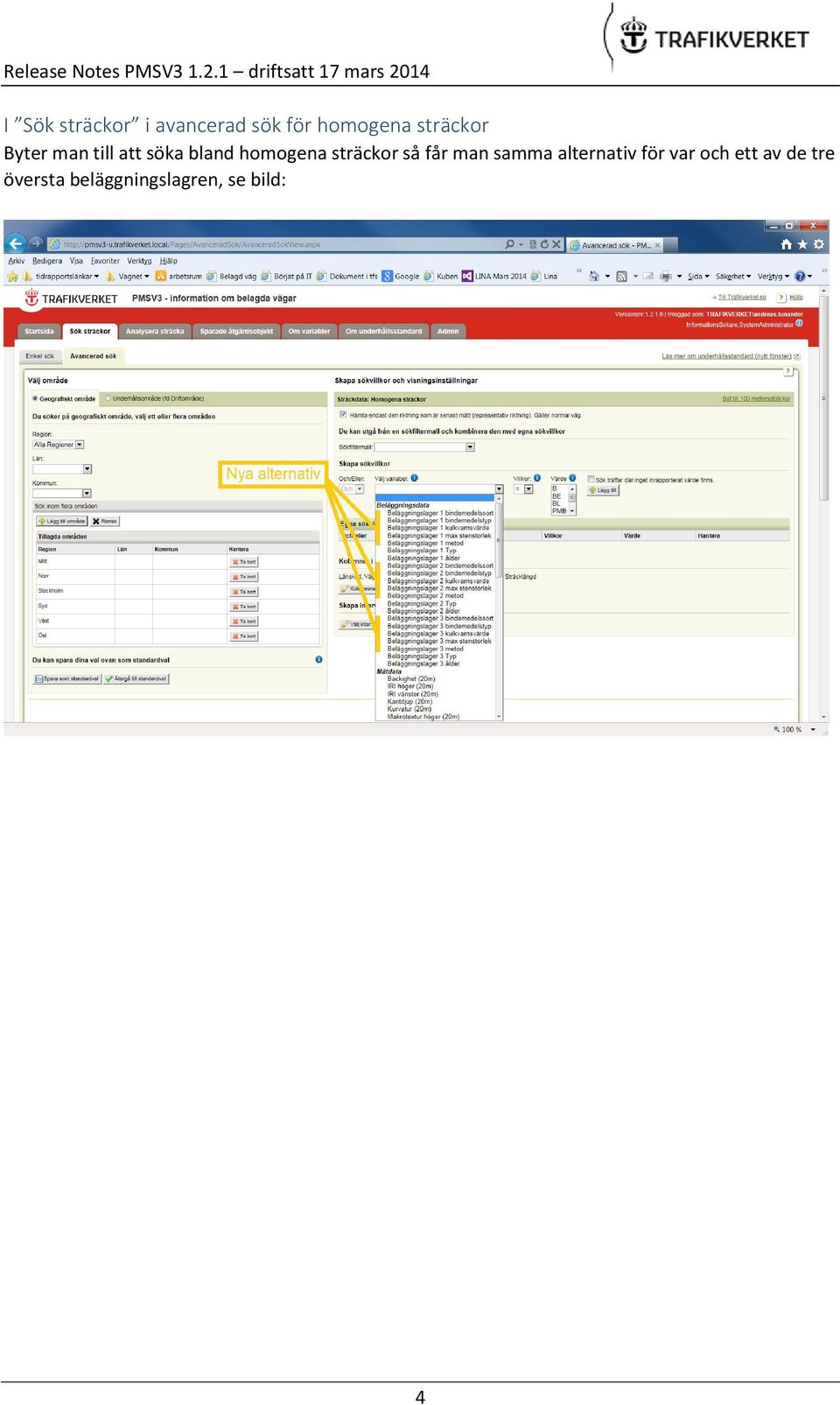Open the Kommun dropdown
This screenshot has width=840, height=1405.
62,494
